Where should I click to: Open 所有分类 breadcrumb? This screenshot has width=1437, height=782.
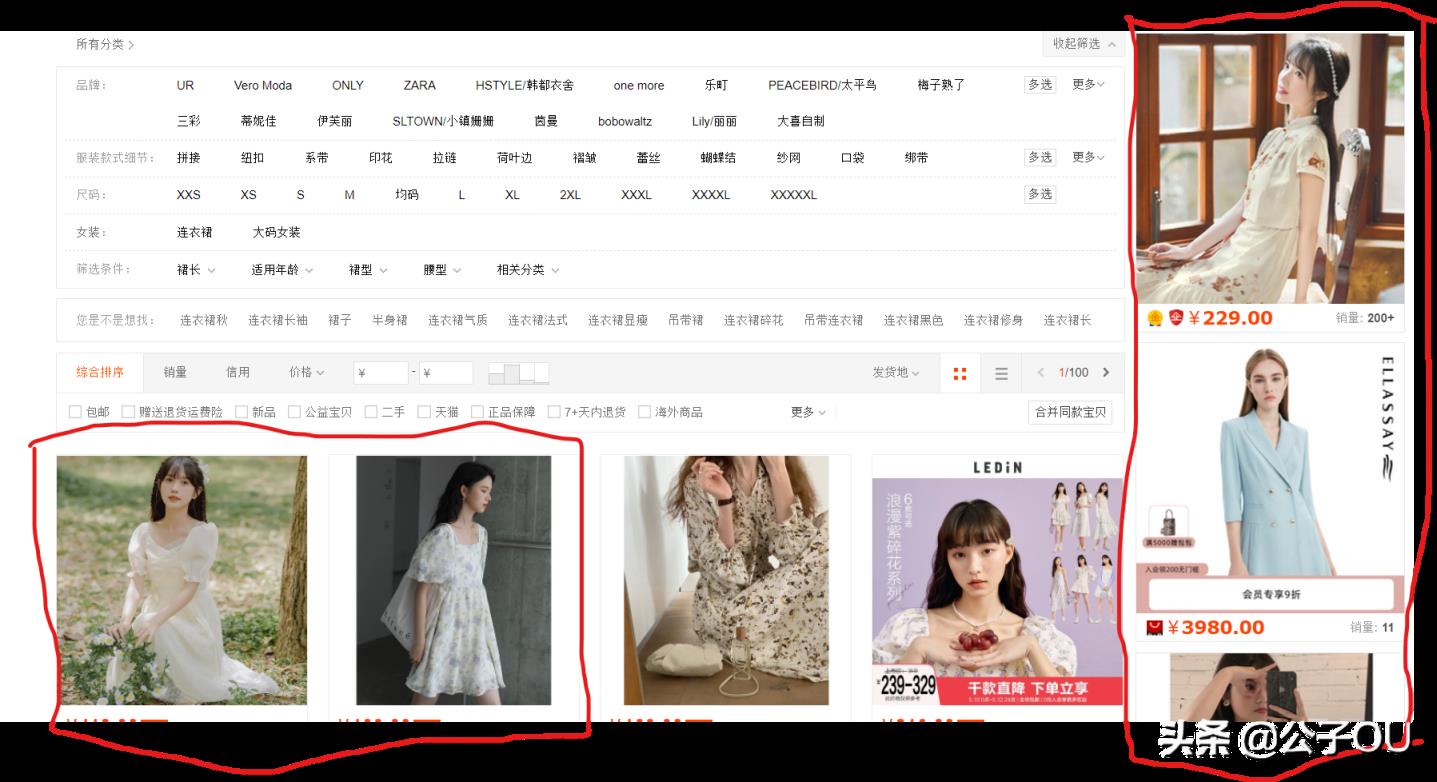click(x=105, y=44)
